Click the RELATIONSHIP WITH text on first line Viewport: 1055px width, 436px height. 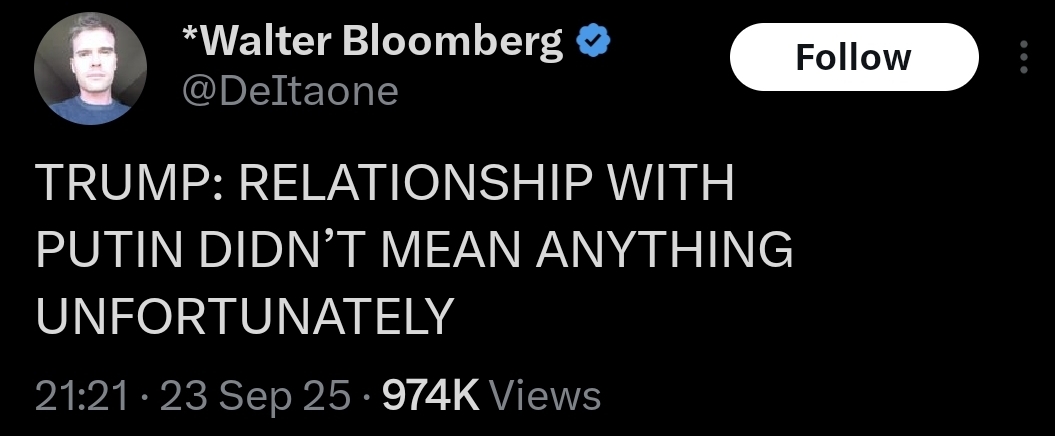486,184
